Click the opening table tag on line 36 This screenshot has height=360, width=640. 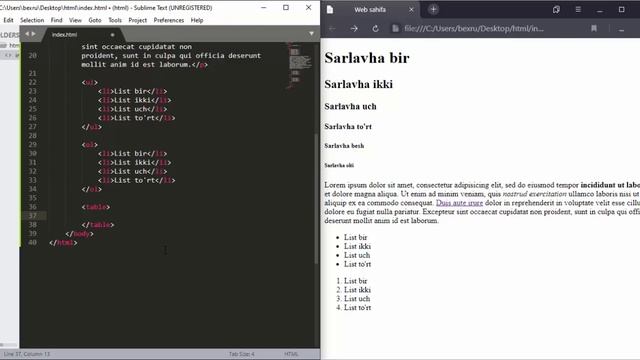click(x=96, y=207)
